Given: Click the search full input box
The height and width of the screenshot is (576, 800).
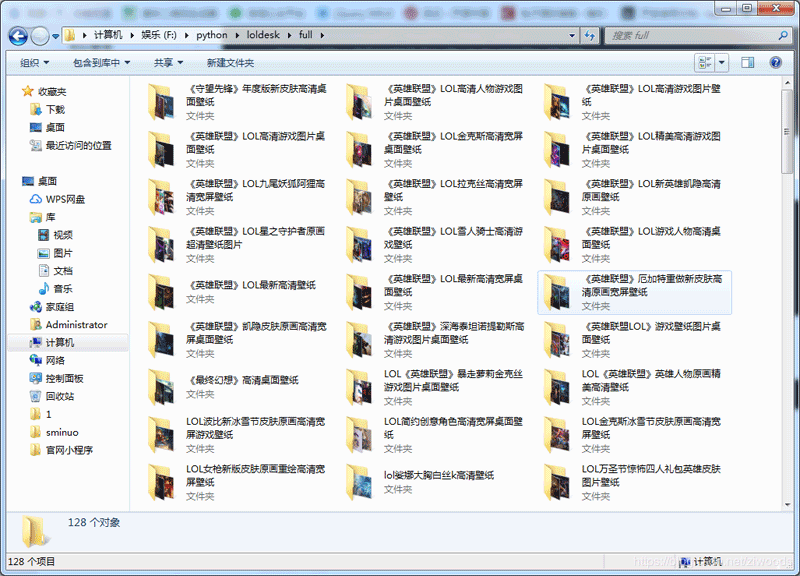Looking at the screenshot, I should coord(691,35).
